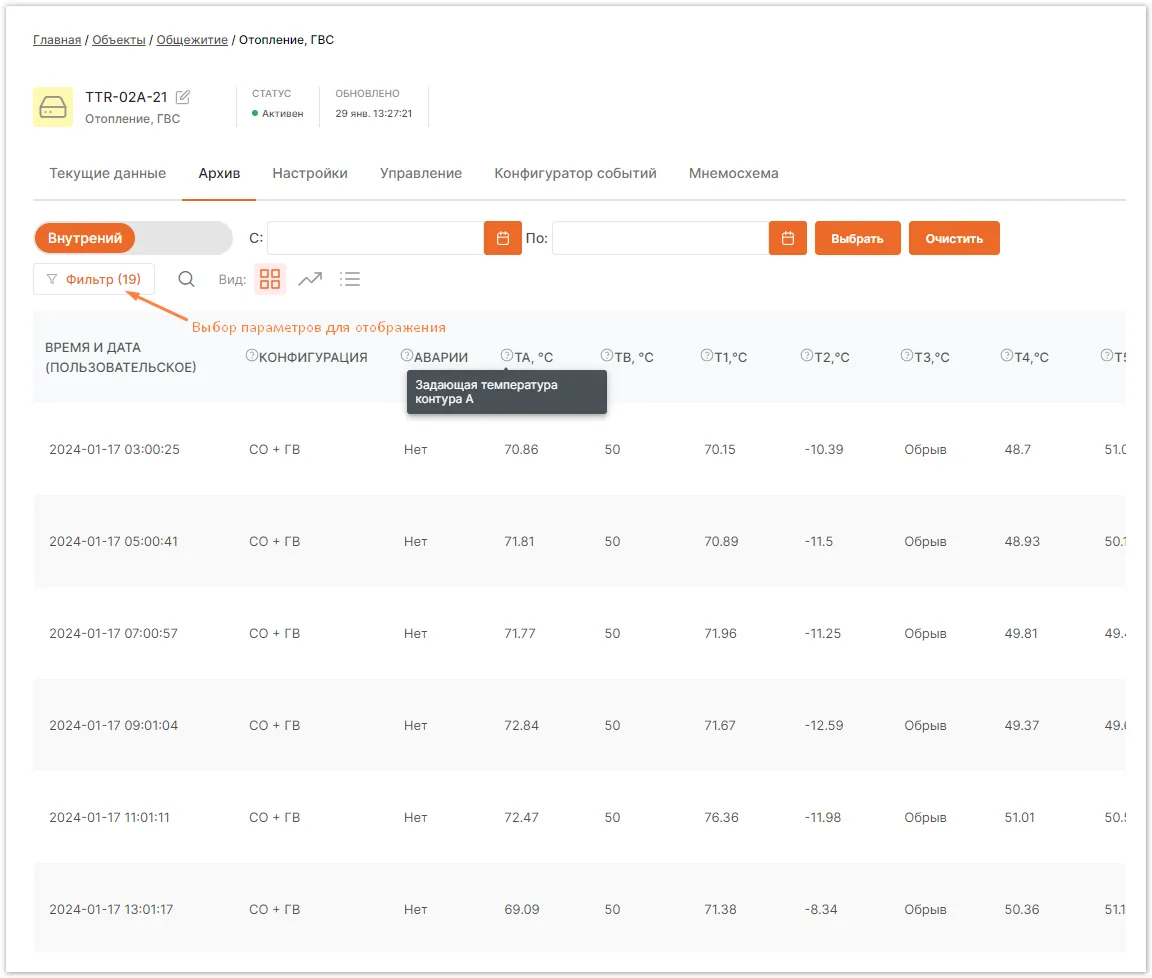Click the ТА value 70.86
Screen dimensions: 1152x978
[521, 450]
